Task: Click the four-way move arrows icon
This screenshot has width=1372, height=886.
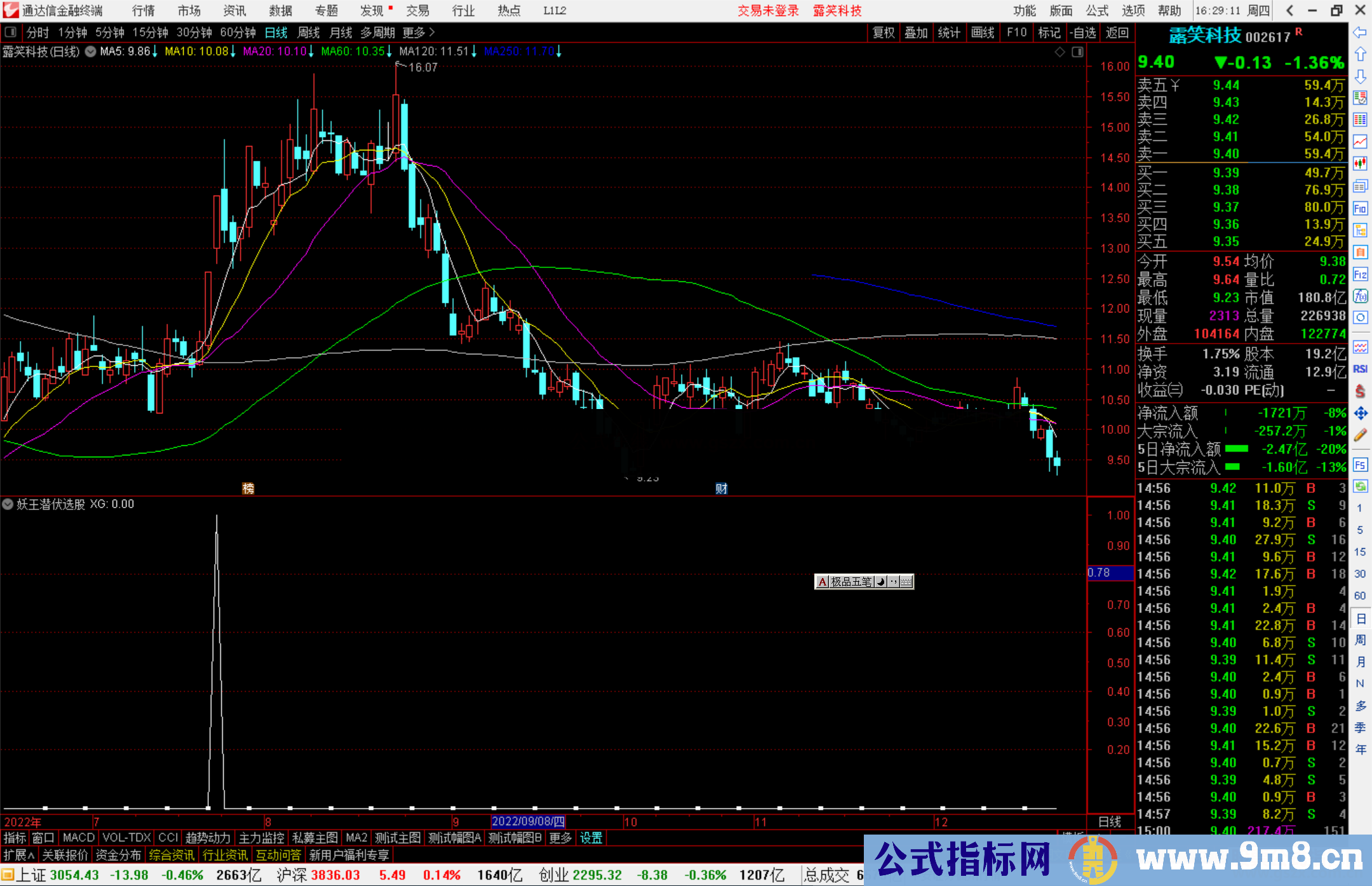Action: pyautogui.click(x=1360, y=413)
